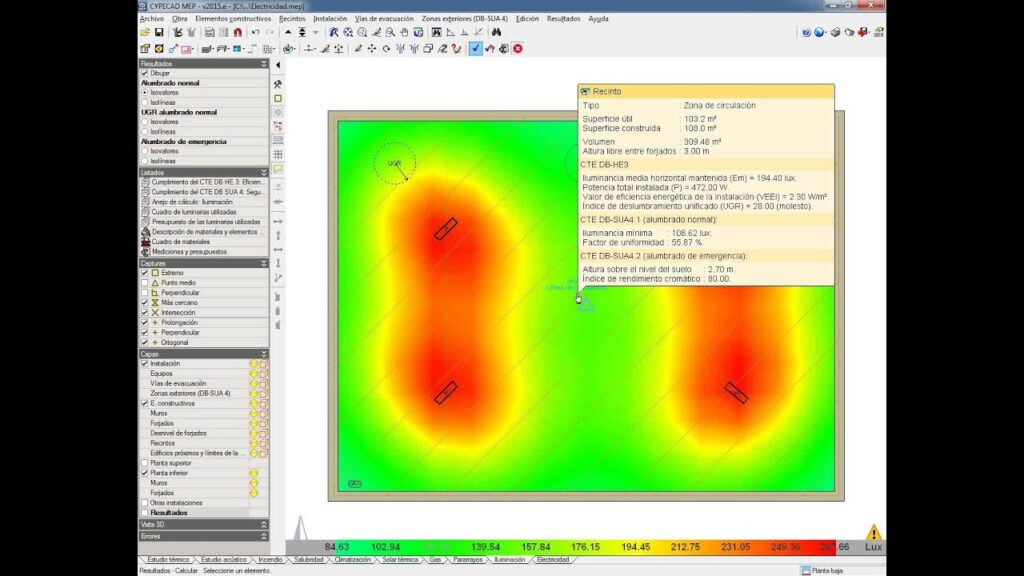Click the yellow bulb next to Equipos layer
The image size is (1024, 576).
pos(253,374)
